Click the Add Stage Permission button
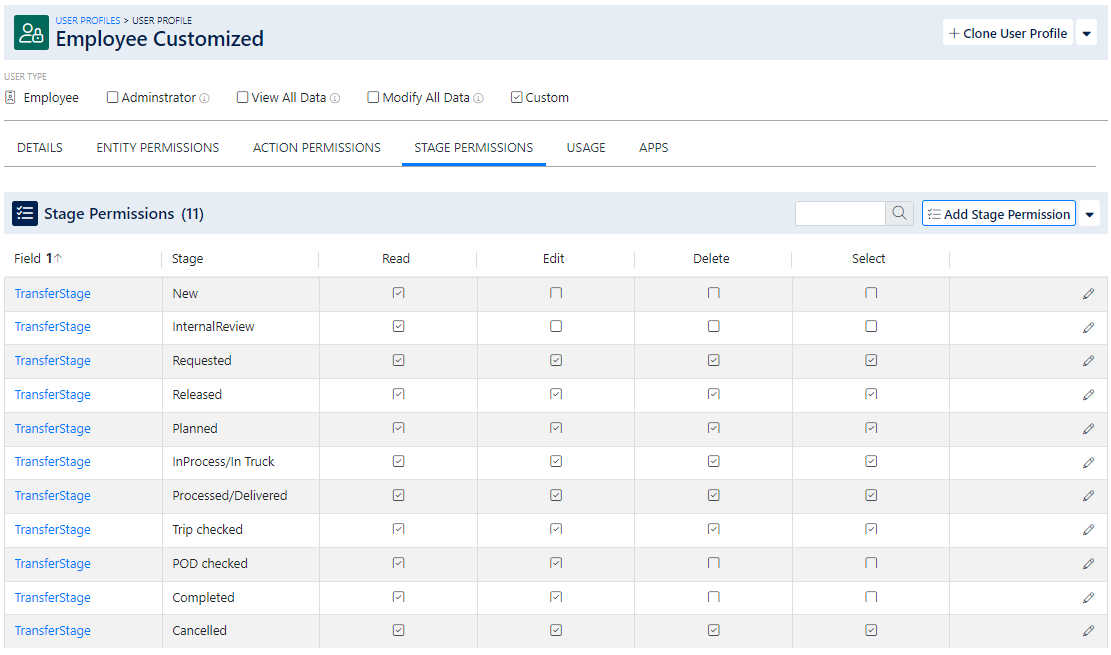 click(998, 214)
